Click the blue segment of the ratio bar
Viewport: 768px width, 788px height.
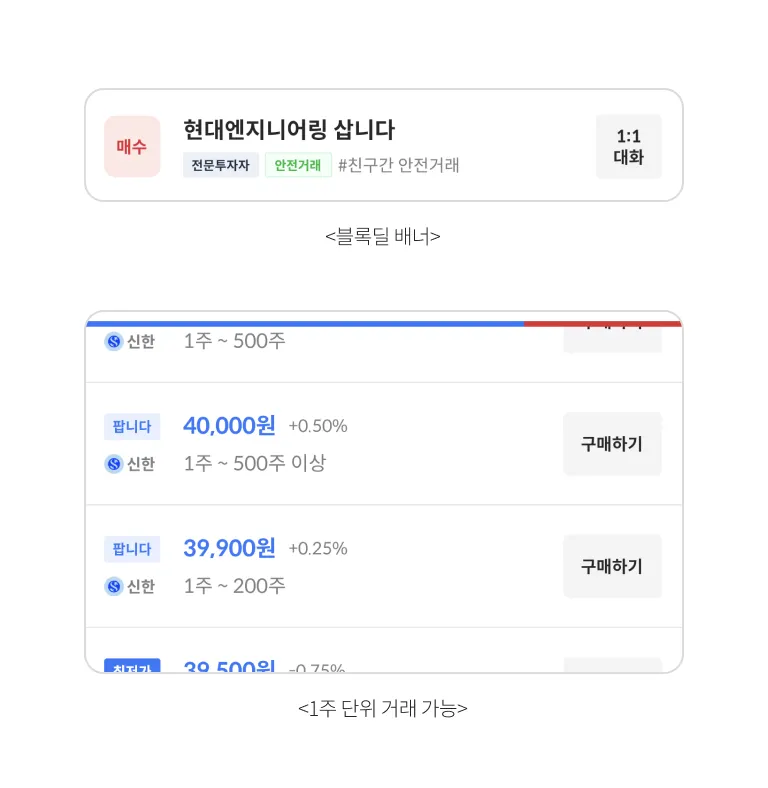click(305, 324)
